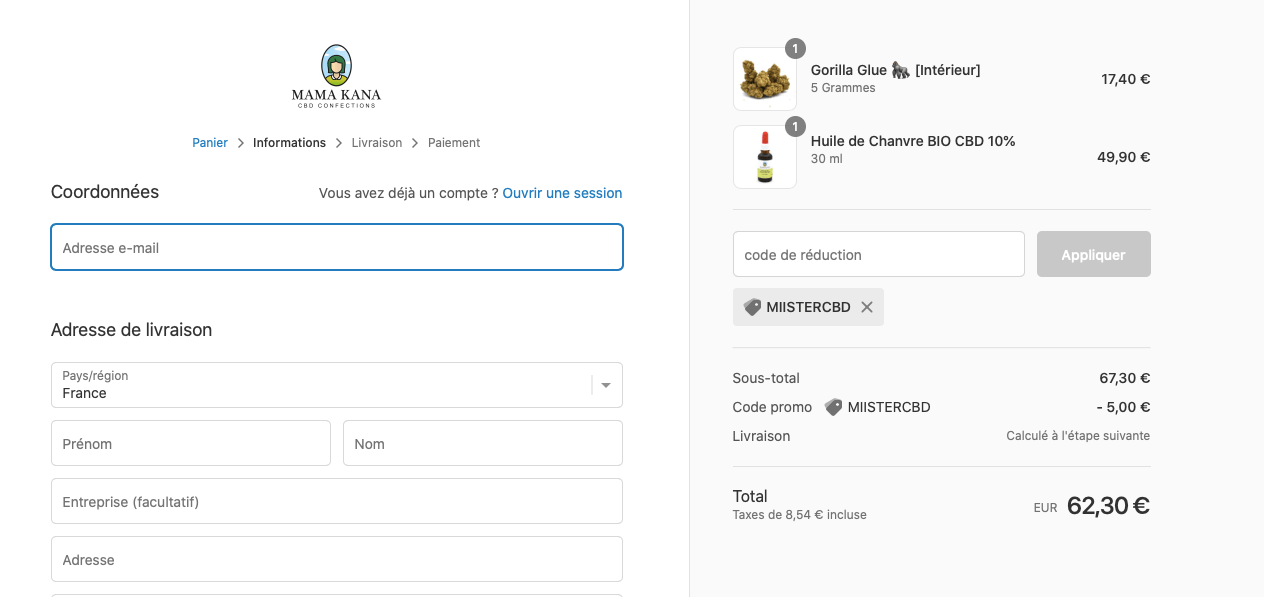
Task: Click the Appliquer button
Action: 1094,254
